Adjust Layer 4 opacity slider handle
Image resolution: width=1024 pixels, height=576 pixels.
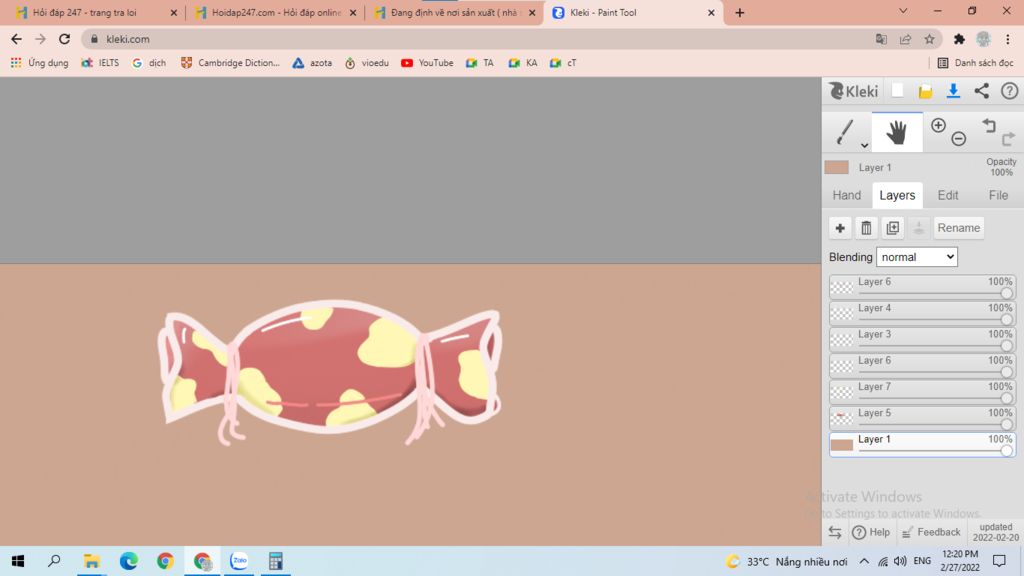tap(1006, 319)
